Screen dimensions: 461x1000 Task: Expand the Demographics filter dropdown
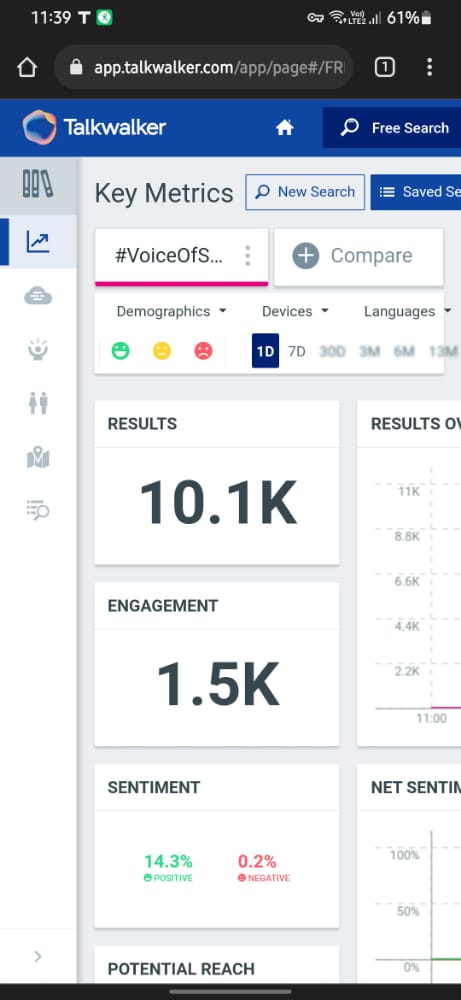[x=171, y=311]
